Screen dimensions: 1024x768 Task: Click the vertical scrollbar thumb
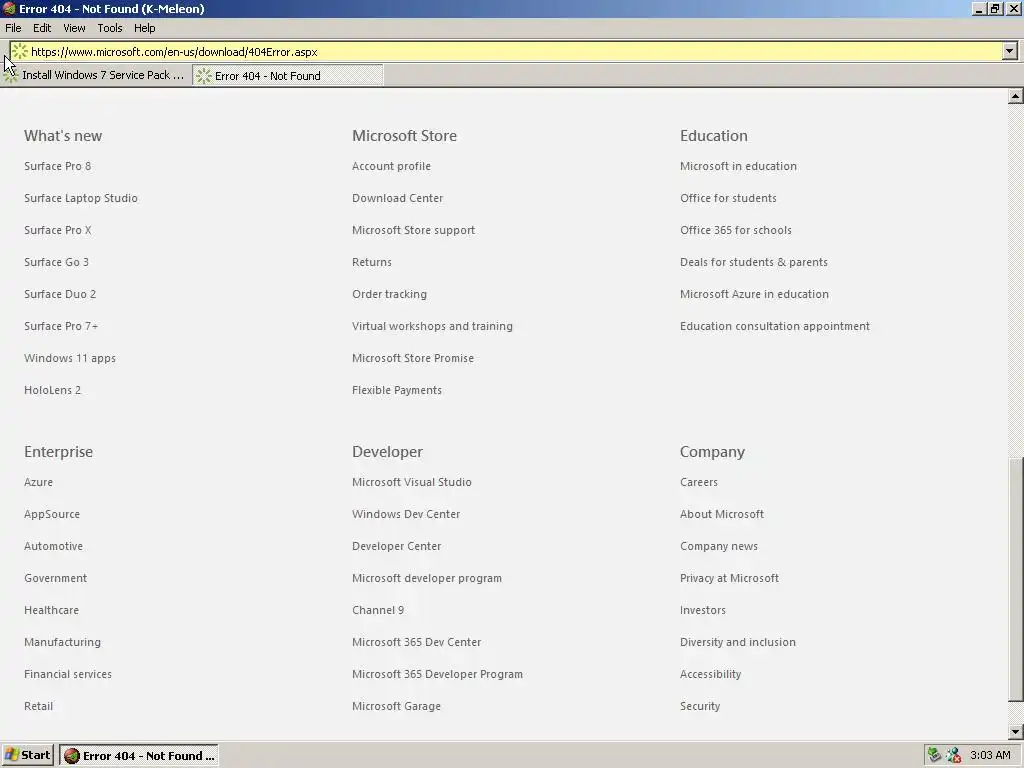tap(1015, 581)
